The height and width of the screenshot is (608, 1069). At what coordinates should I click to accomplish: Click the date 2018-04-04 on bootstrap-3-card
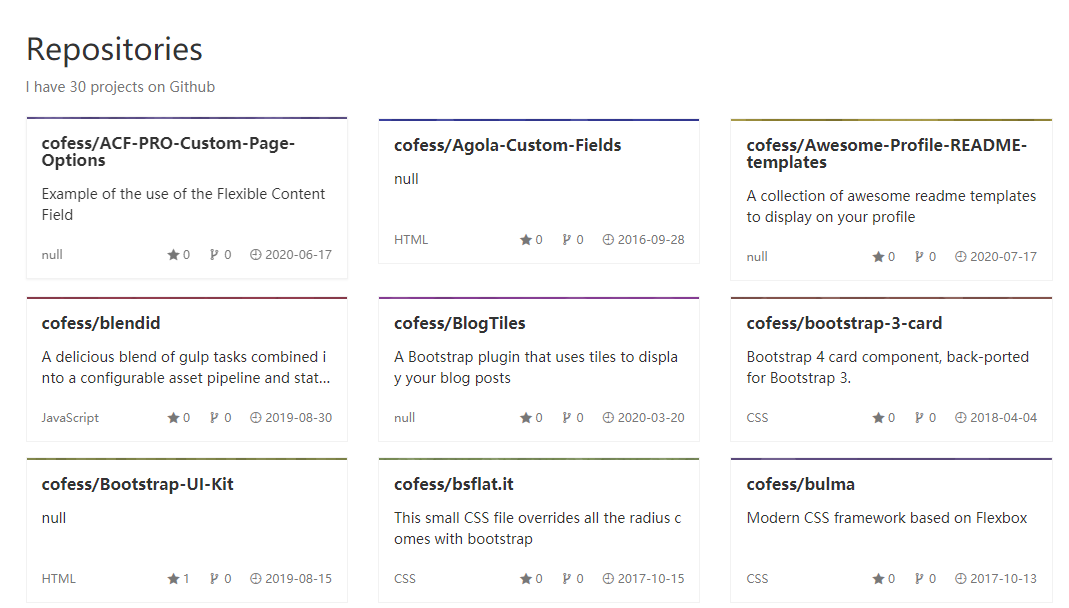pos(1003,417)
